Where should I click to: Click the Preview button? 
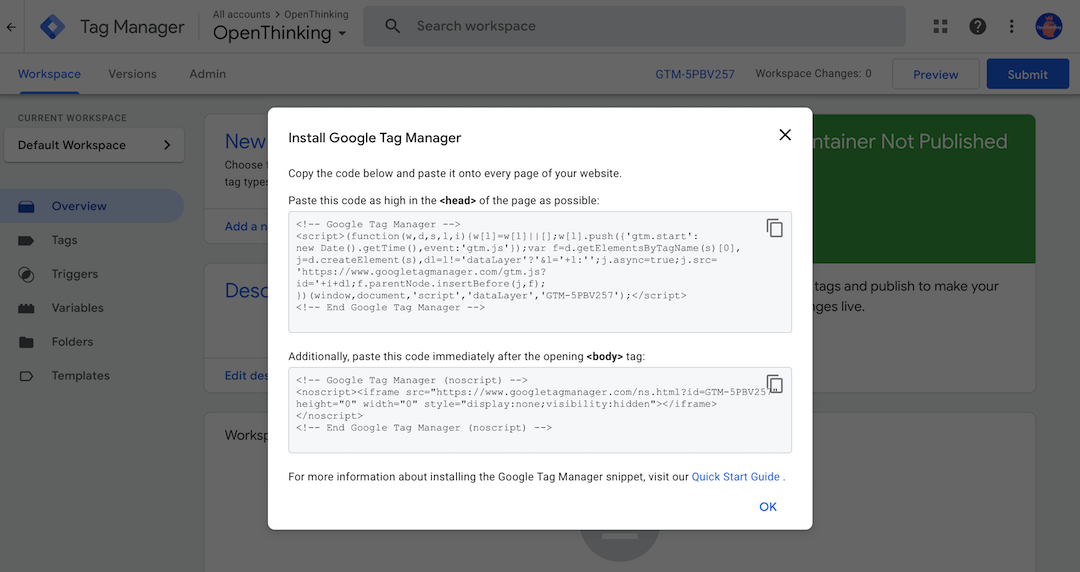(x=935, y=74)
